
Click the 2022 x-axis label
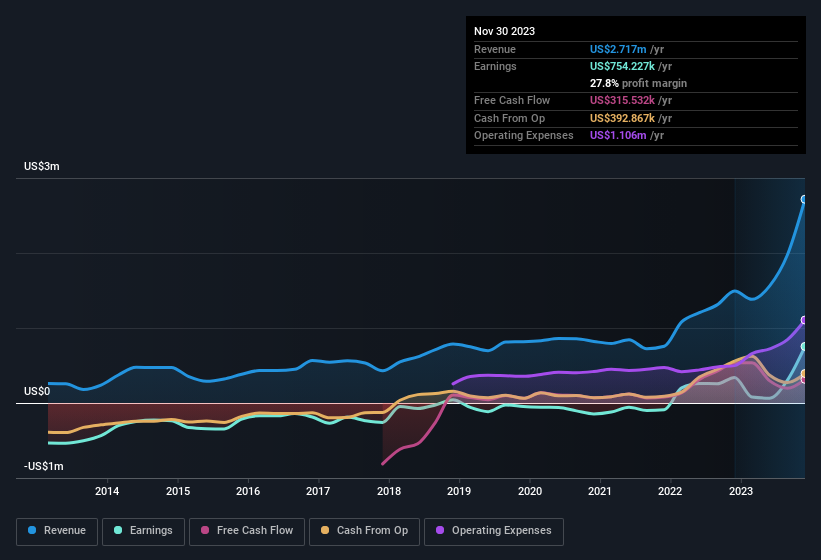pyautogui.click(x=670, y=491)
